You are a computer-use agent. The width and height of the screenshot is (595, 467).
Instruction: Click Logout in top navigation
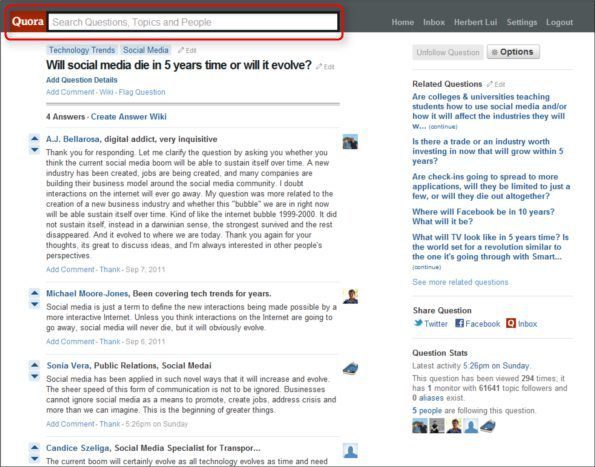pos(559,22)
